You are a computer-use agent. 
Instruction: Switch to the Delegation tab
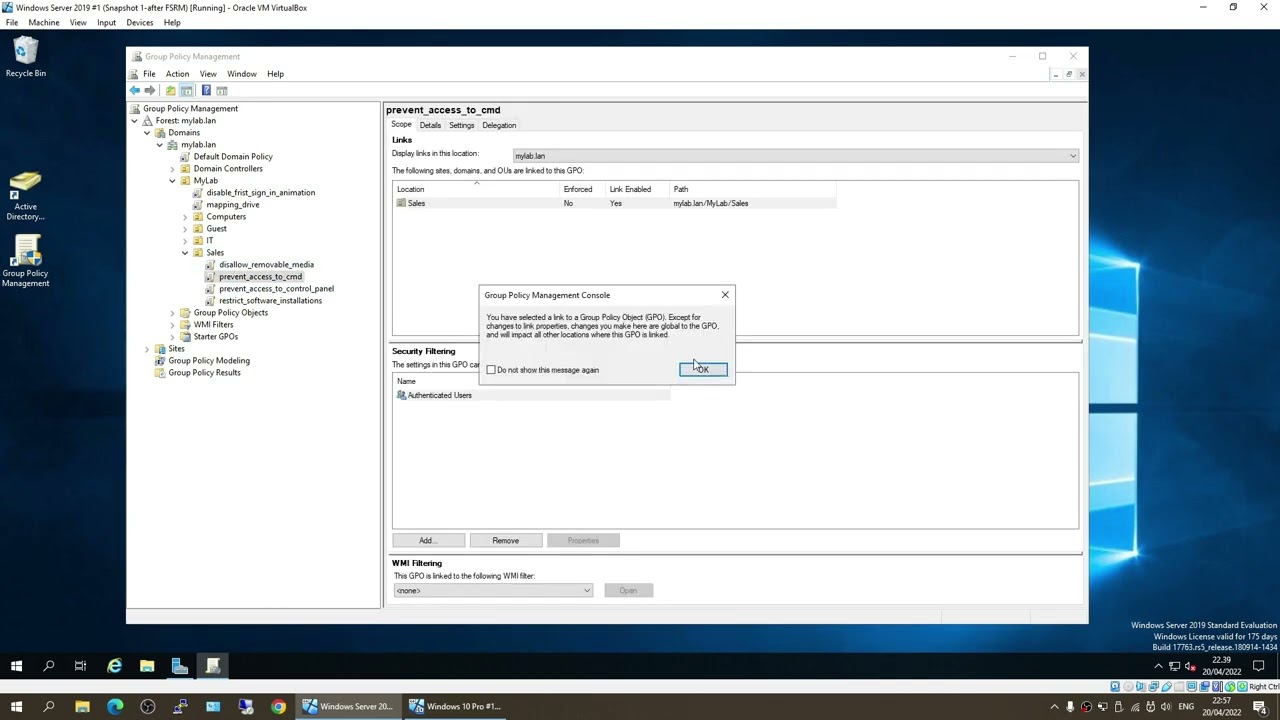499,125
